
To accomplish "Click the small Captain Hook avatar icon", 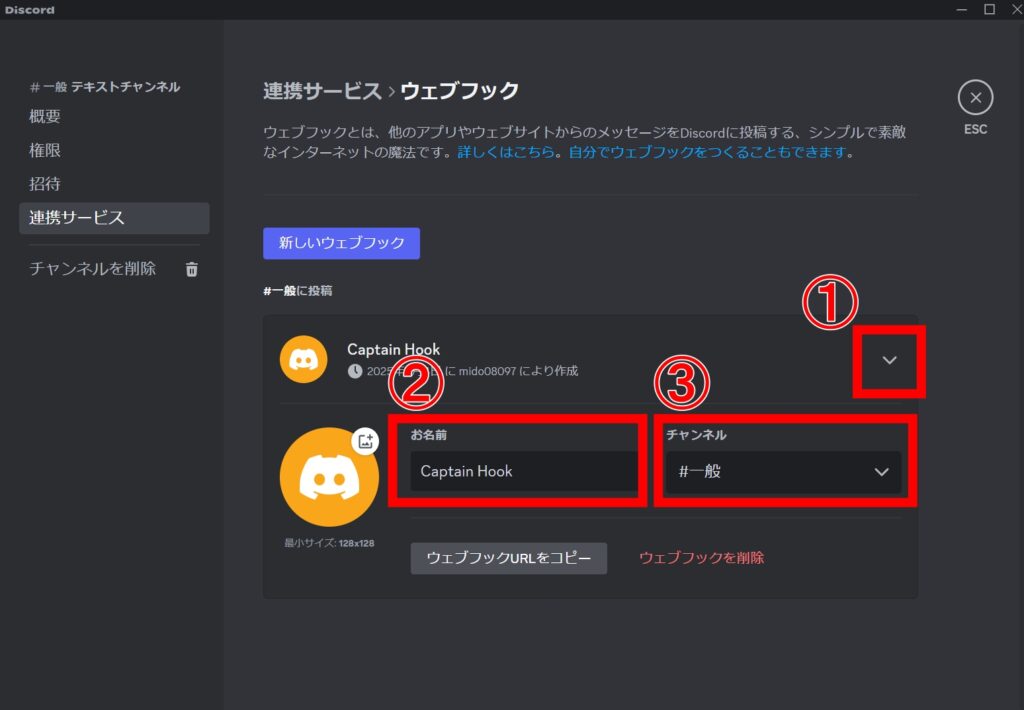I will 304,359.
